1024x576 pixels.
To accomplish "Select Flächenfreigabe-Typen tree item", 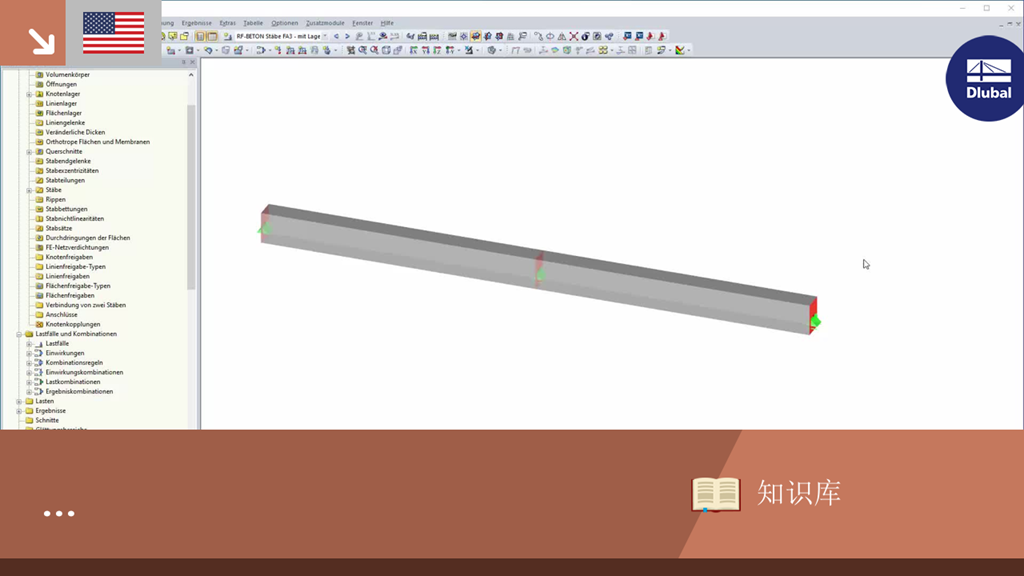I will pos(78,286).
